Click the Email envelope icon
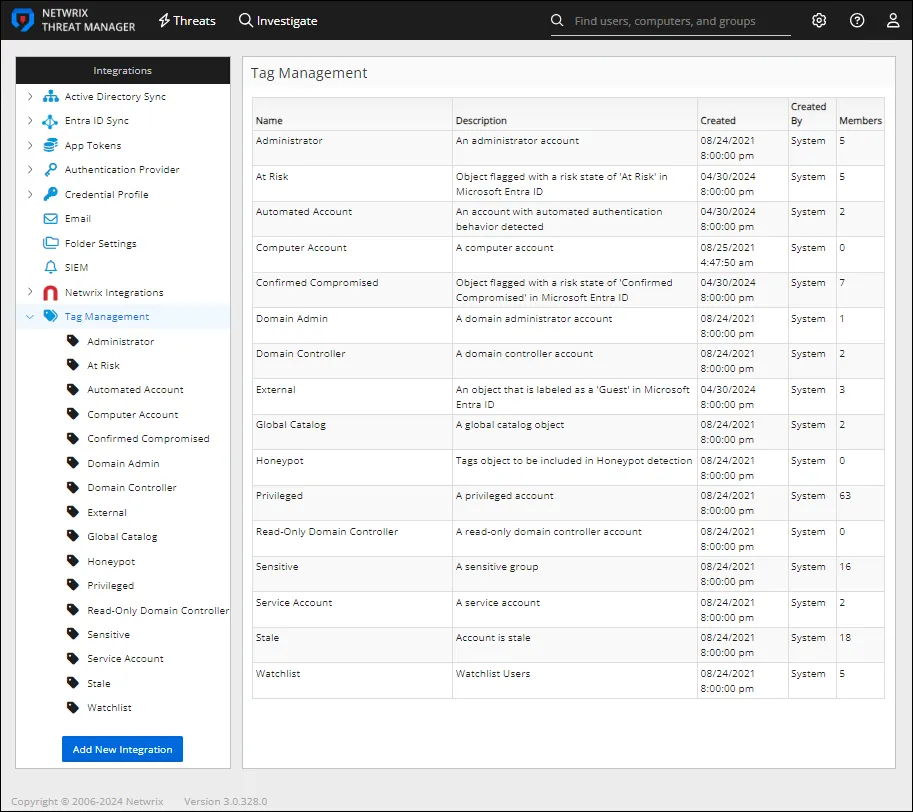Viewport: 913px width, 812px height. (x=51, y=219)
